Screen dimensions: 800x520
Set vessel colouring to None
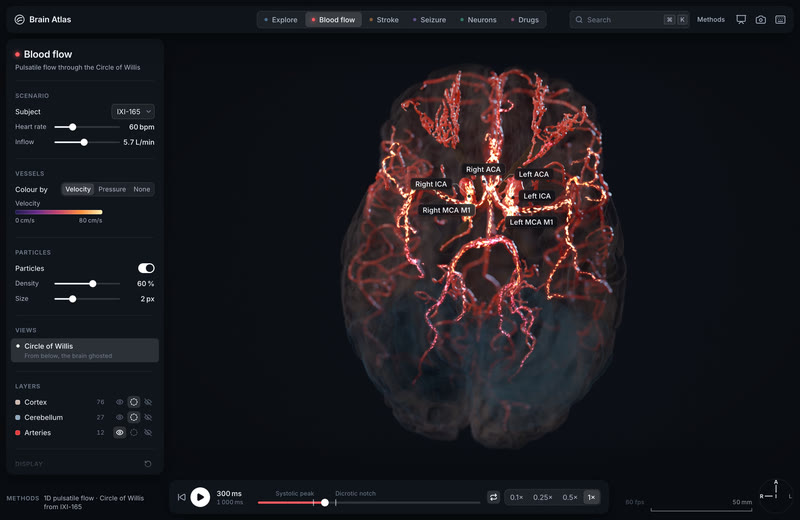(141, 189)
